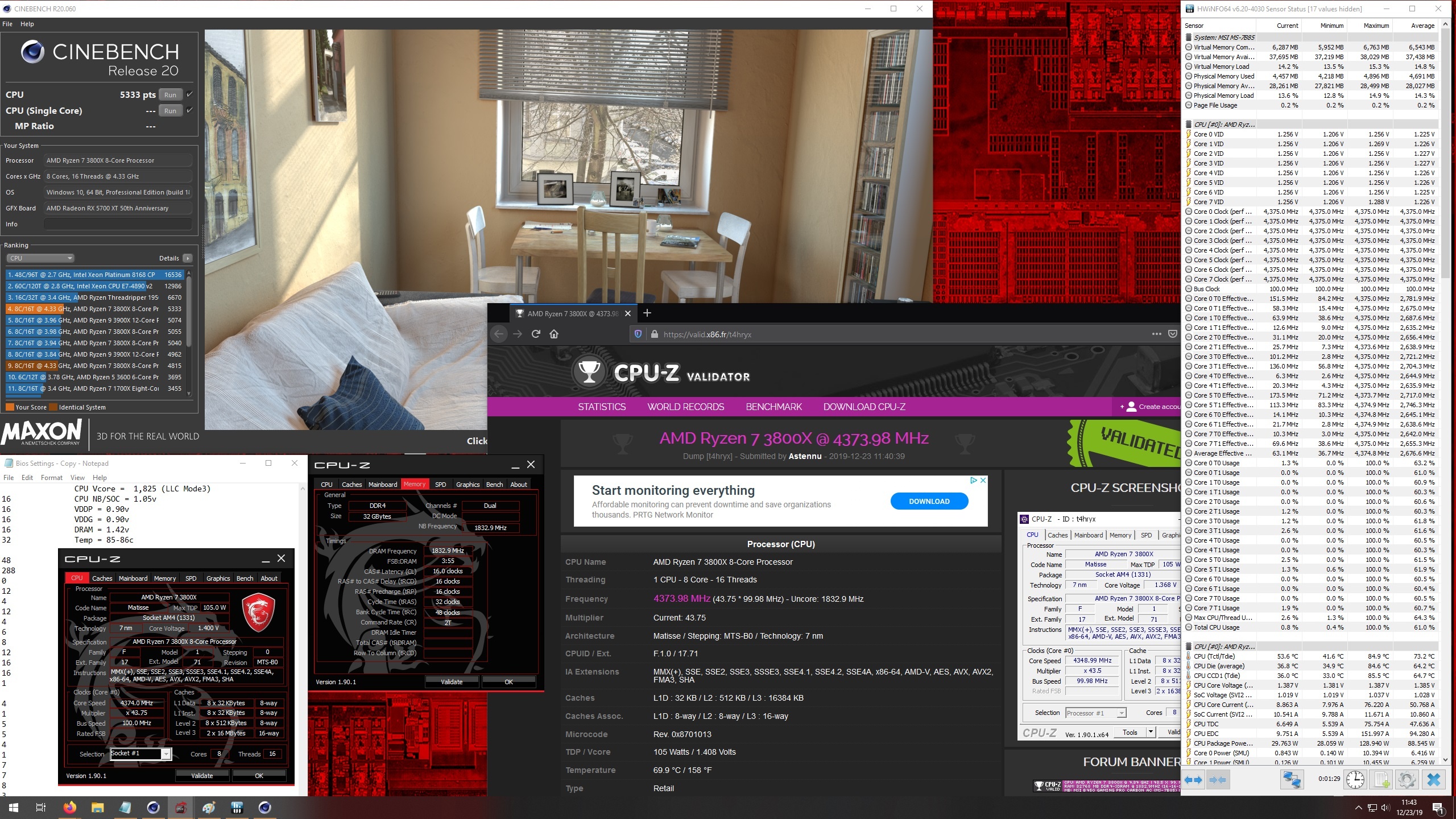Switch to Mainboard tab in front CPU-Z
Image resolution: width=1456 pixels, height=819 pixels.
tap(133, 578)
